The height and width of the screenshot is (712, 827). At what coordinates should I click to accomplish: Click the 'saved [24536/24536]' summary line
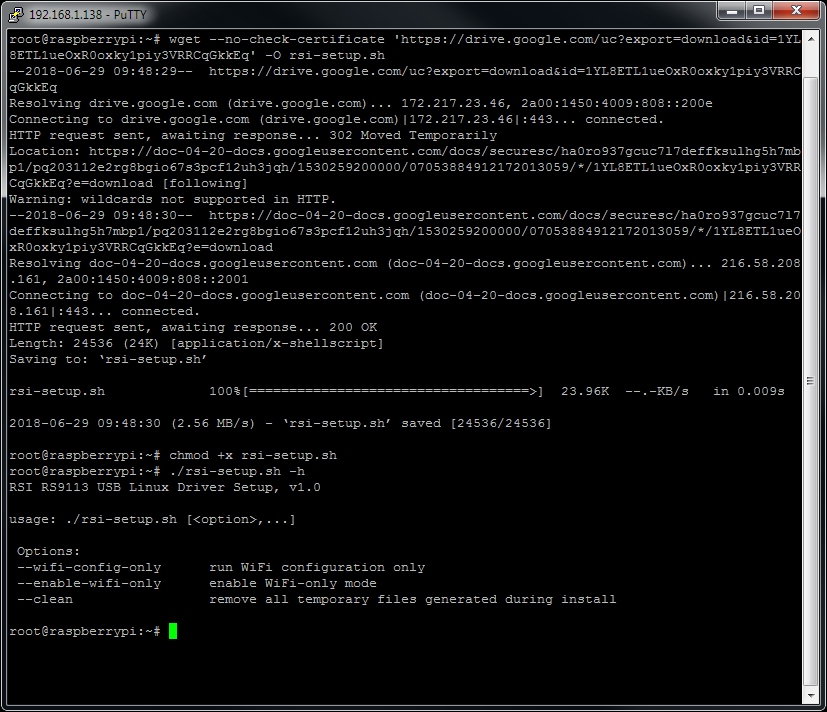coord(280,424)
